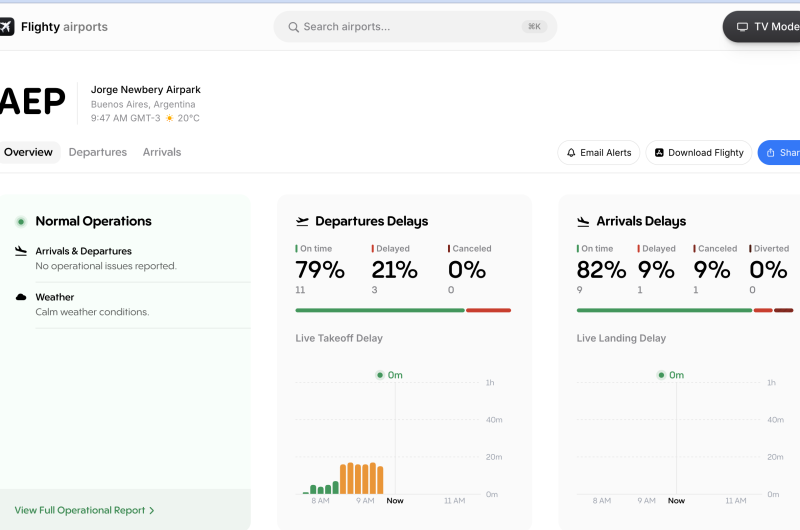Expand View Full Operational Report chevron
Viewport: 800px width, 530px height.
tap(151, 511)
